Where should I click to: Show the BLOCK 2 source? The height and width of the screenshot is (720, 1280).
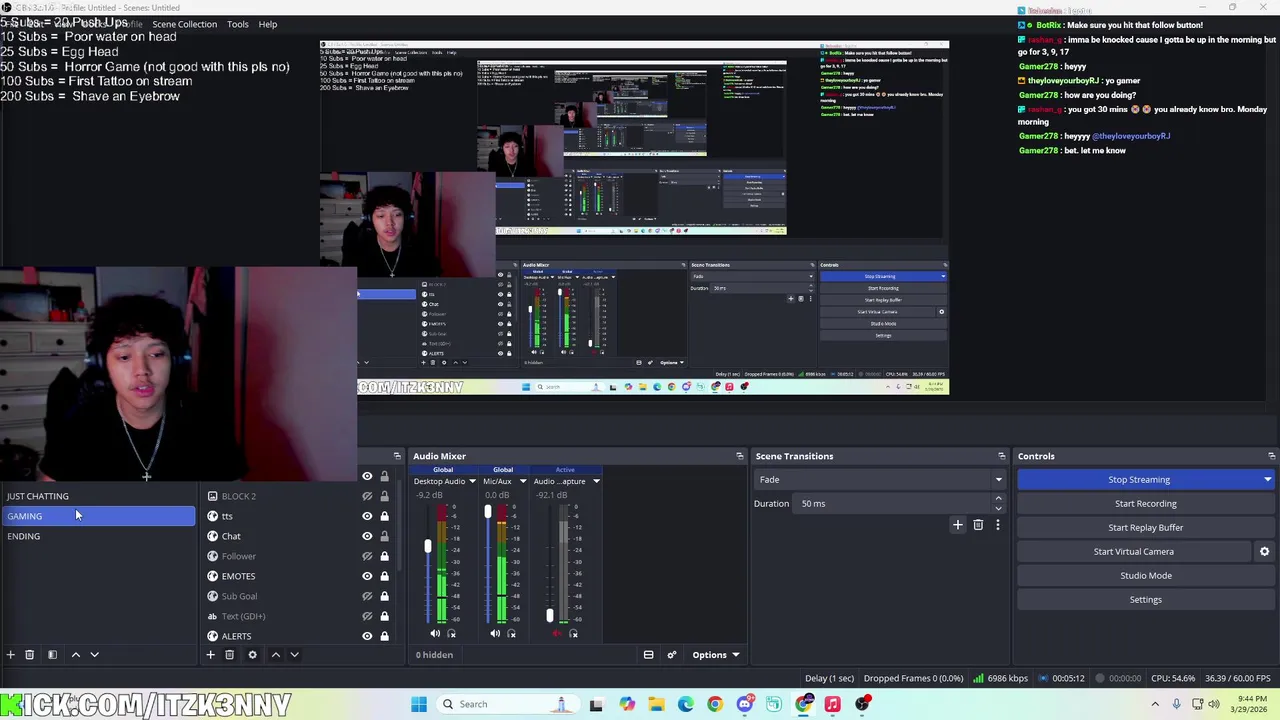pos(367,496)
